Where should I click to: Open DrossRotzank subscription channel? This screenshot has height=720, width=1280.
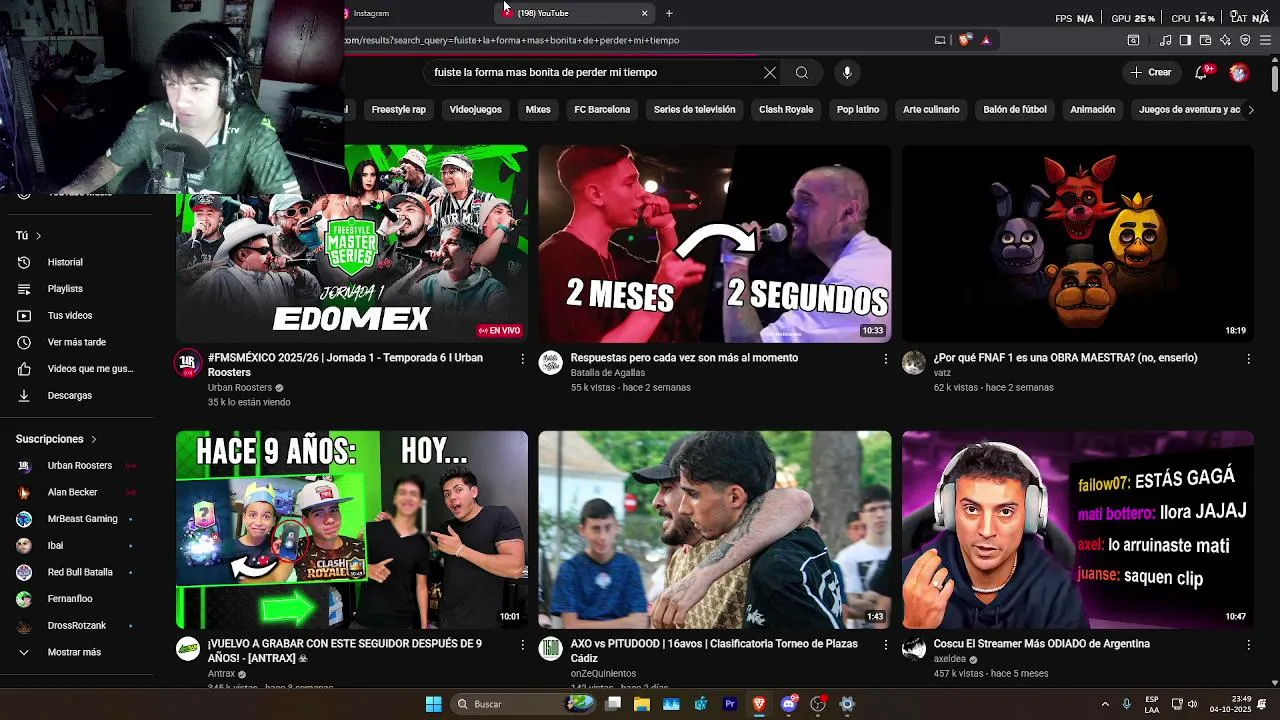[76, 626]
